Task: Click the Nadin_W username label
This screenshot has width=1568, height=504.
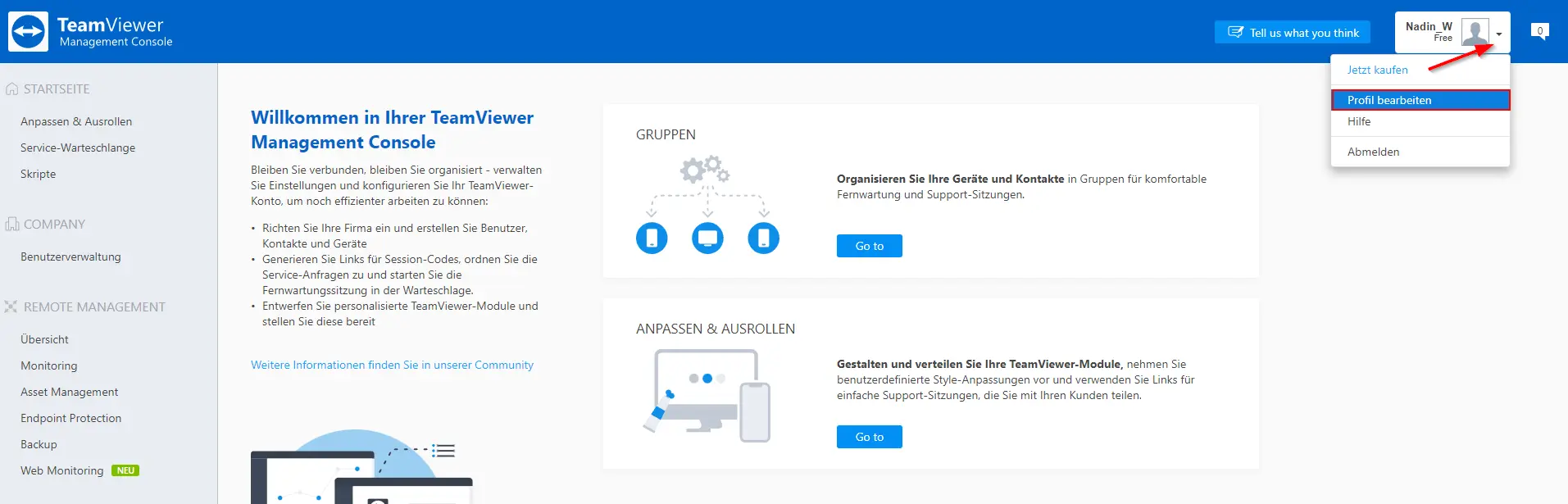Action: [x=1429, y=26]
